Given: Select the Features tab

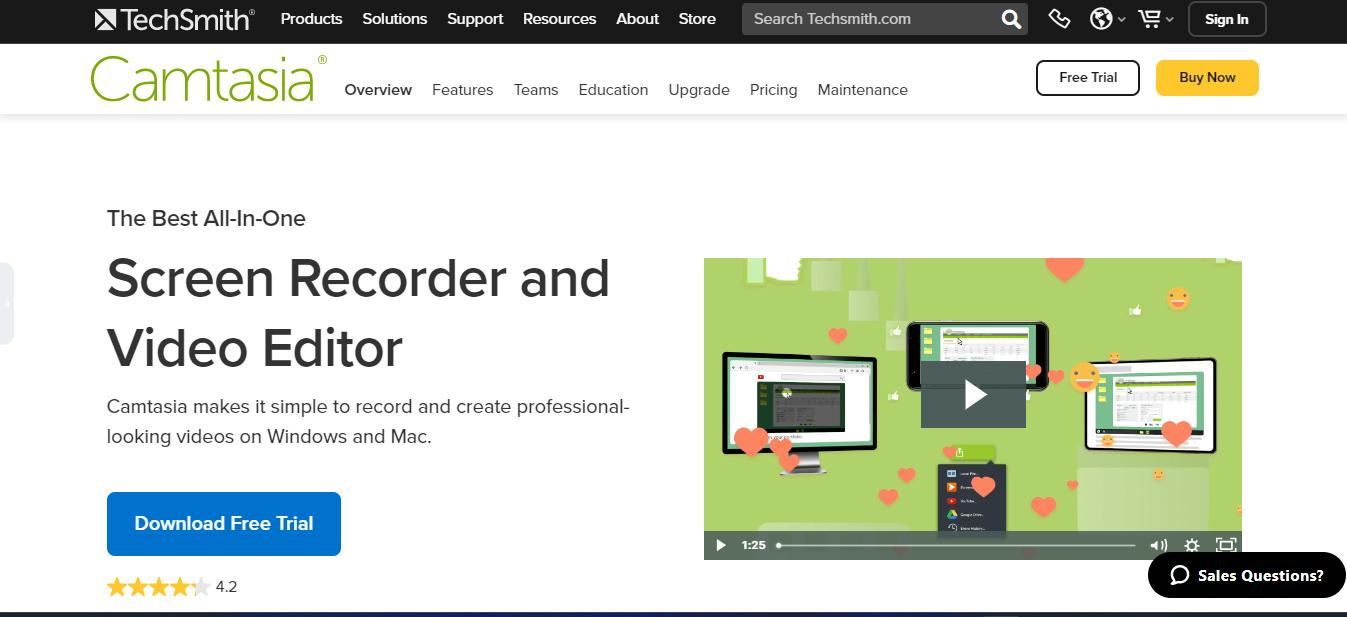Looking at the screenshot, I should (462, 90).
